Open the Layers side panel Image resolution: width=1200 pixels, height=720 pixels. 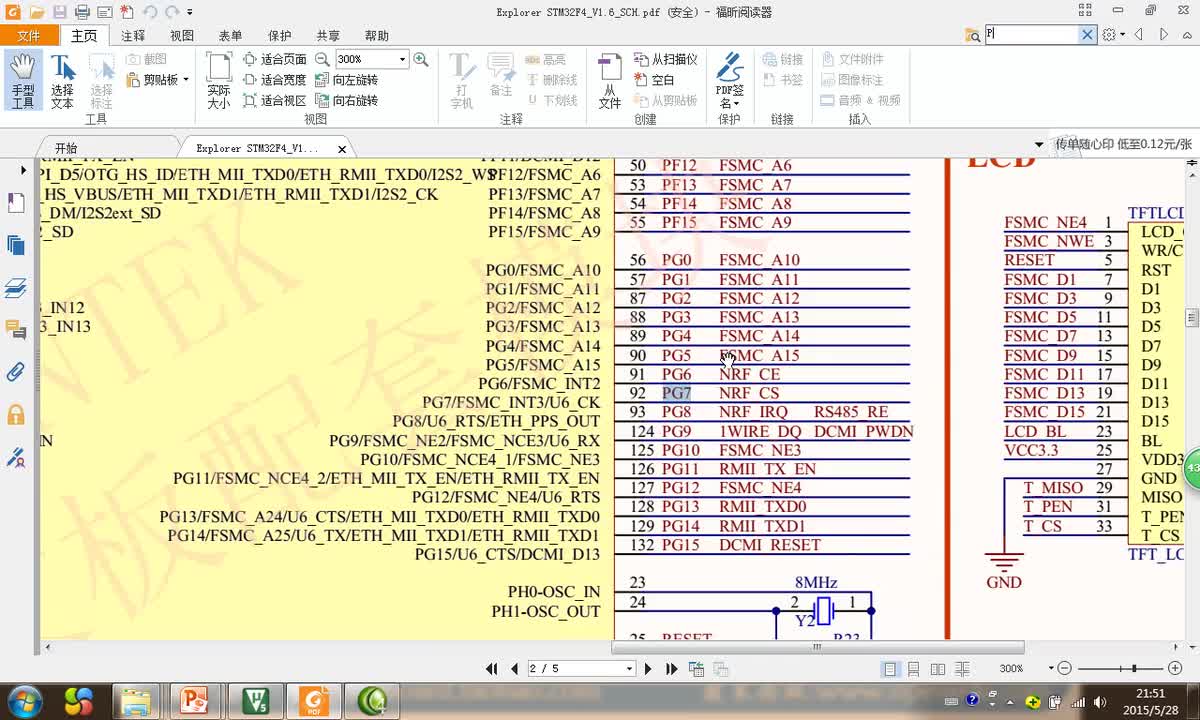pos(16,288)
